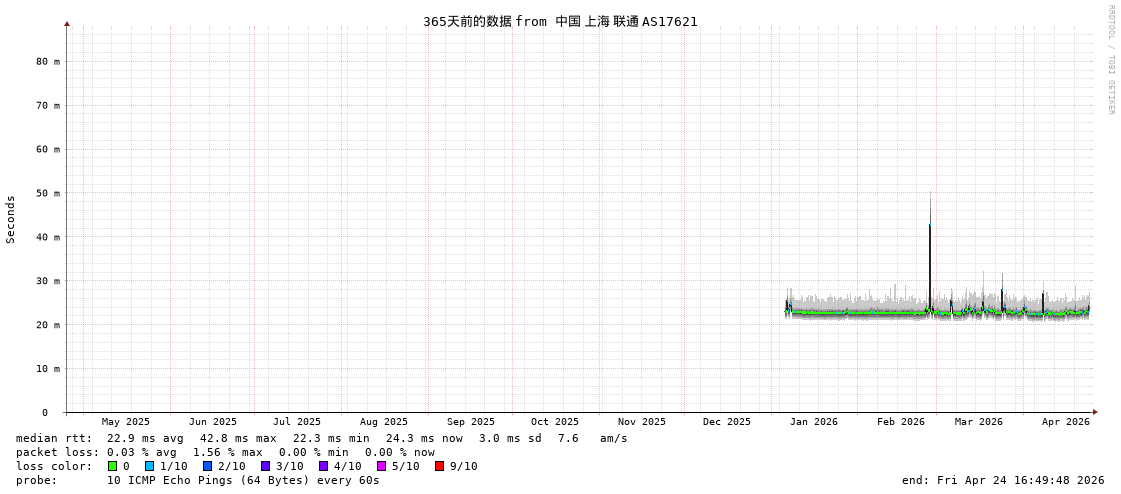Click the x-axis arrowhead at the right end
Image resolution: width=1121 pixels, height=494 pixels.
[x=1095, y=412]
